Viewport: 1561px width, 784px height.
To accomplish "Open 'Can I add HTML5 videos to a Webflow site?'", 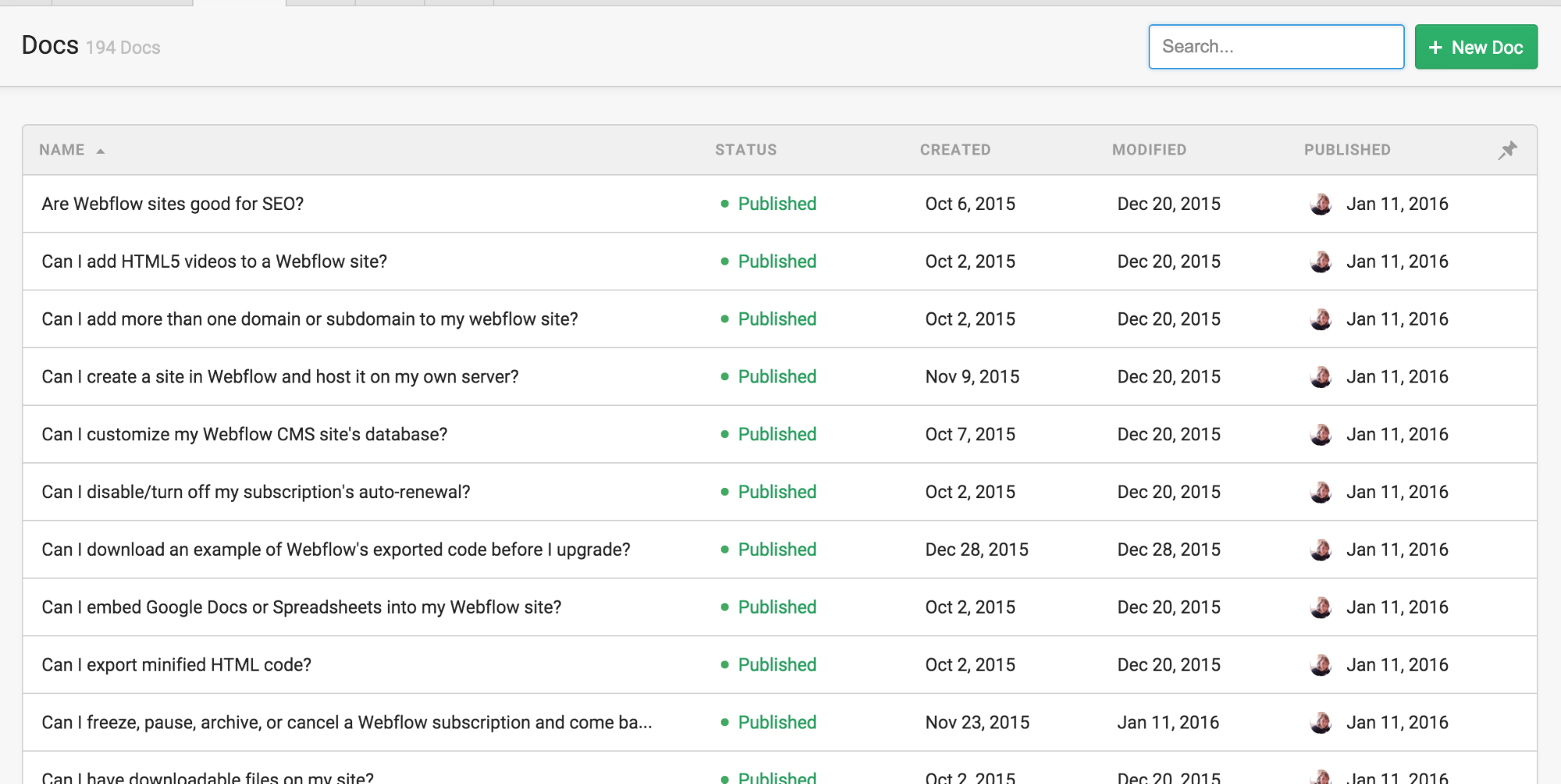I will tap(214, 262).
